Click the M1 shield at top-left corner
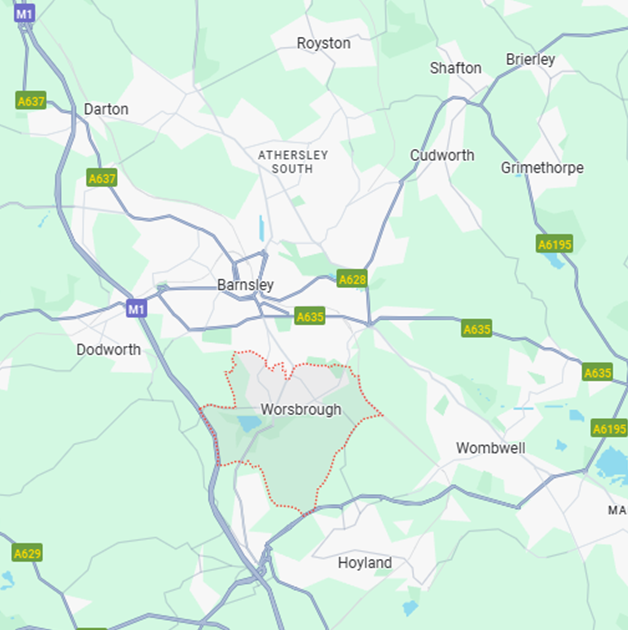This screenshot has width=628, height=630. click(25, 14)
